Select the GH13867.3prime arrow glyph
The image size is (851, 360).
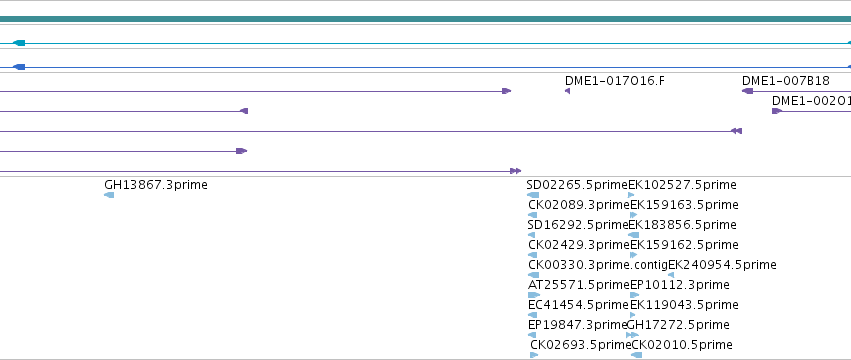[109, 195]
